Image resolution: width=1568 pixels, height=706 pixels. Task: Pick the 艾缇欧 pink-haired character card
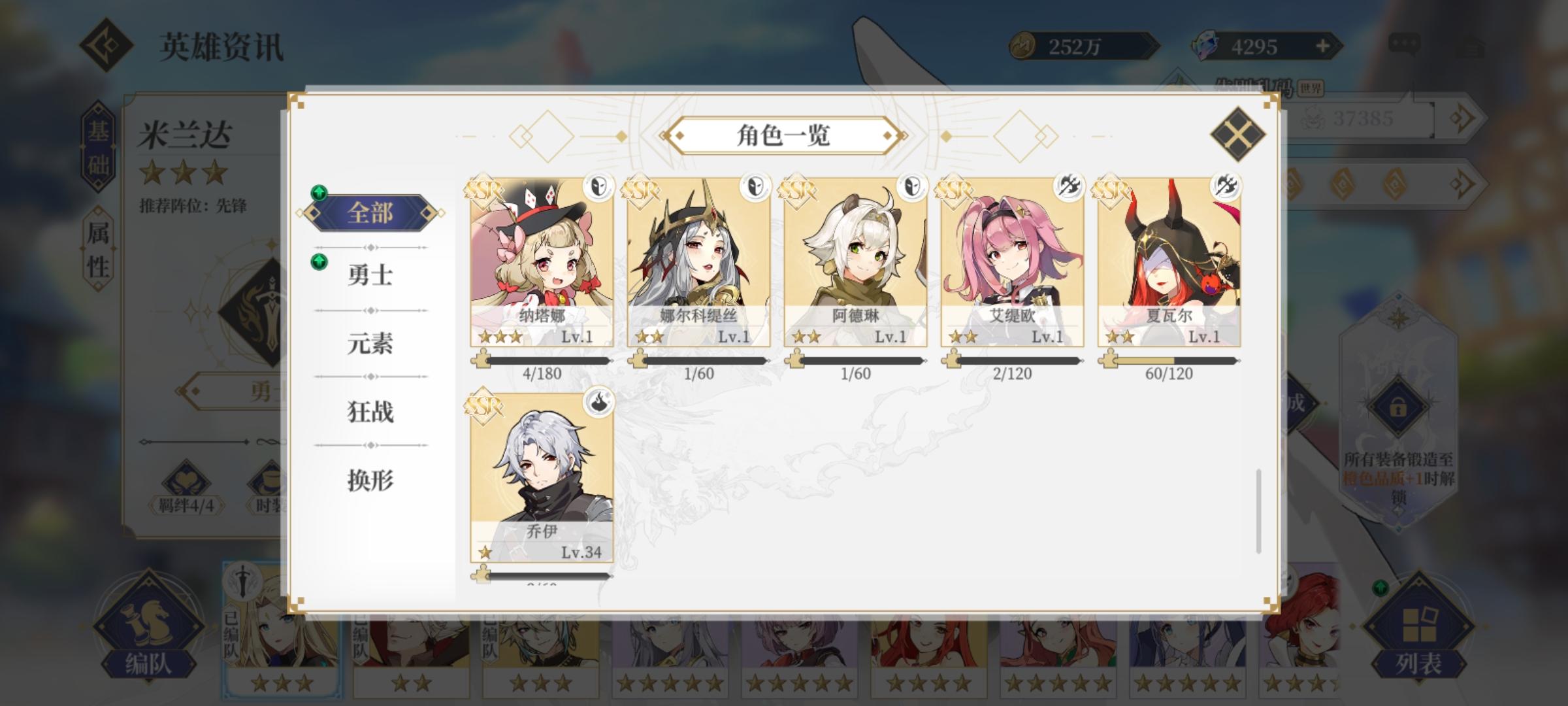click(1012, 262)
